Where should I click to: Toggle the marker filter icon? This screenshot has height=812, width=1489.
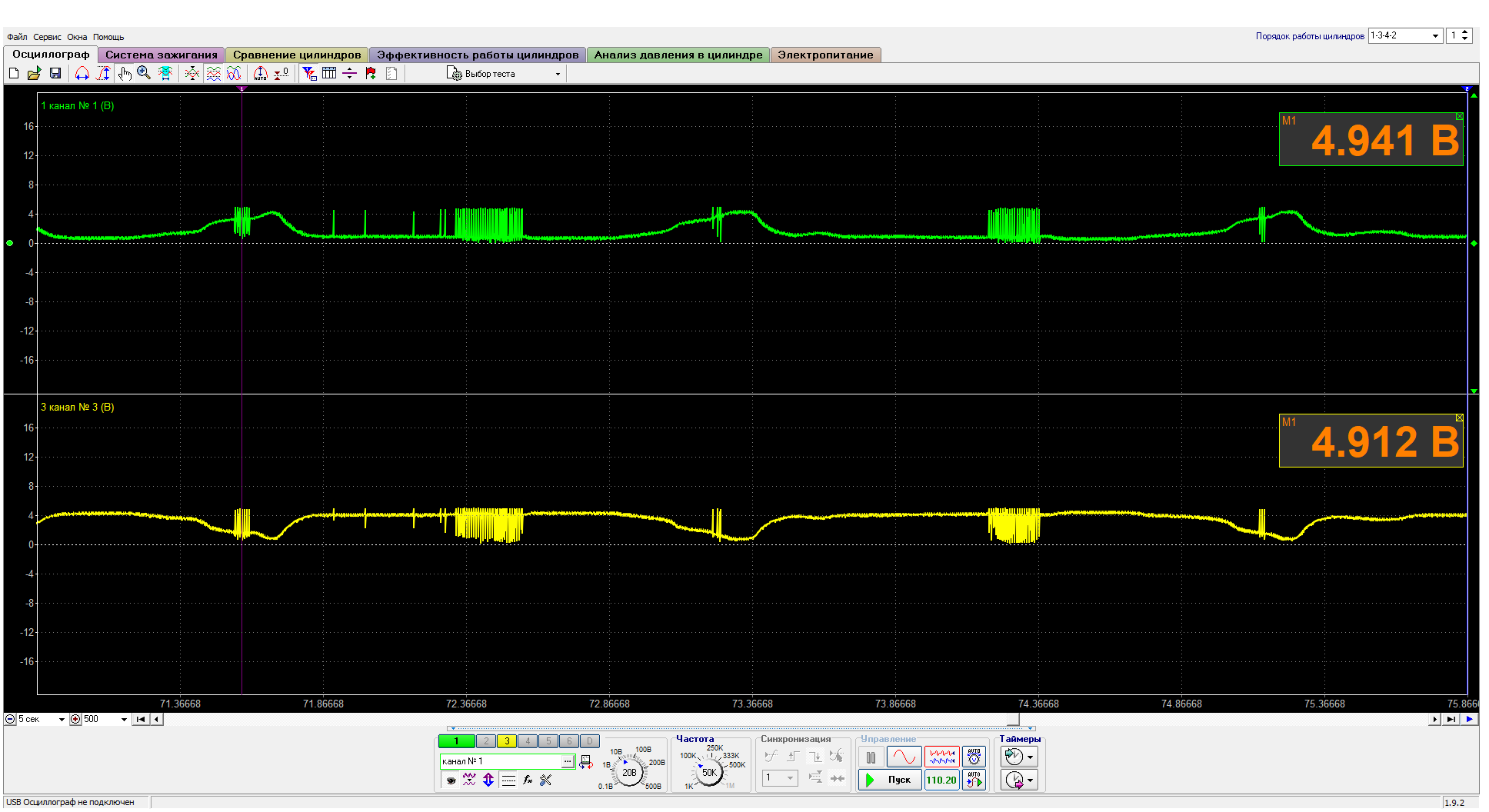click(x=309, y=73)
